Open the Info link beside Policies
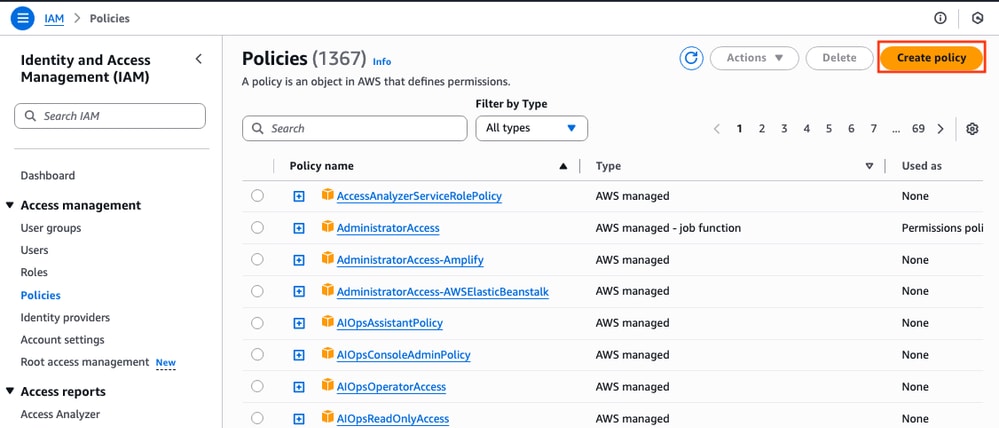 point(382,62)
